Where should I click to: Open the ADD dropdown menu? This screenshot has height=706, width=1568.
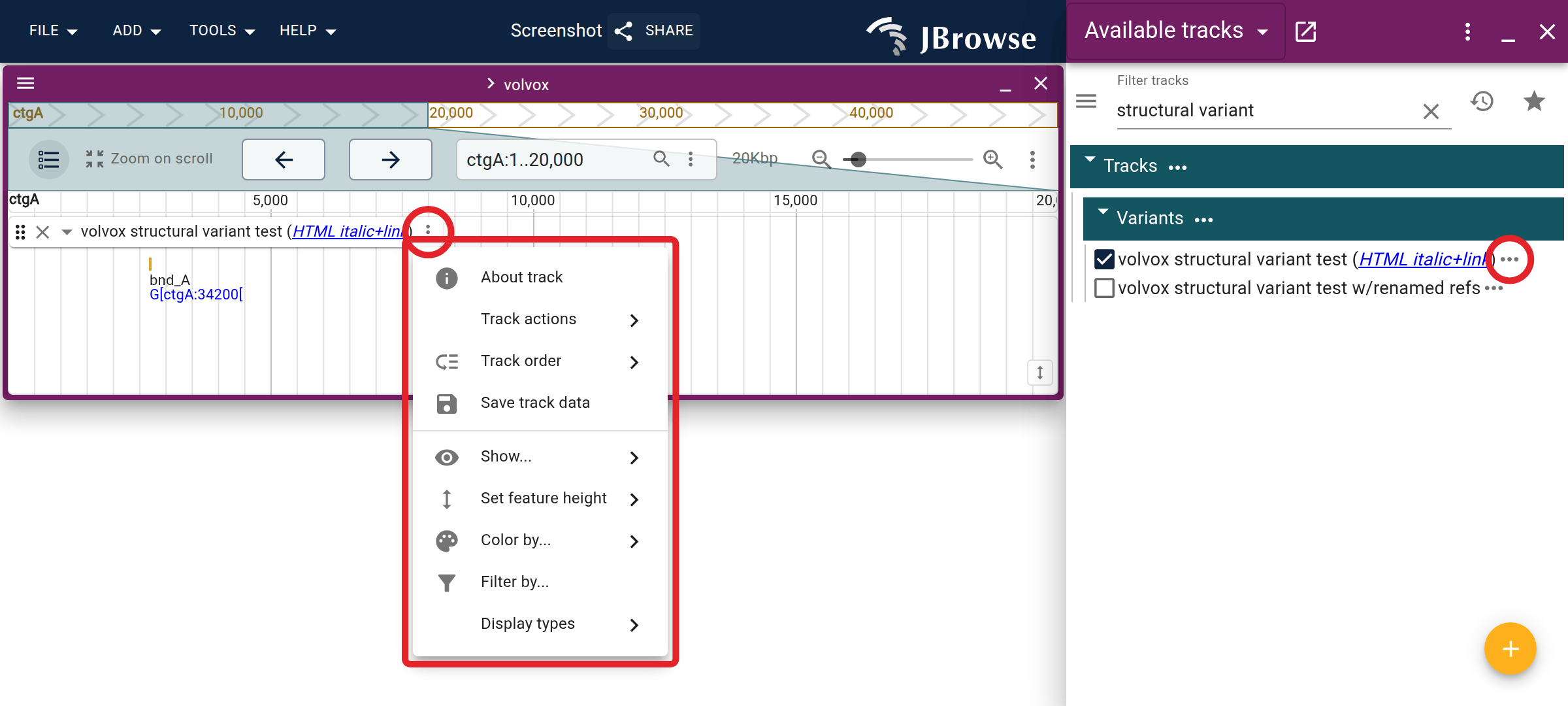click(137, 31)
